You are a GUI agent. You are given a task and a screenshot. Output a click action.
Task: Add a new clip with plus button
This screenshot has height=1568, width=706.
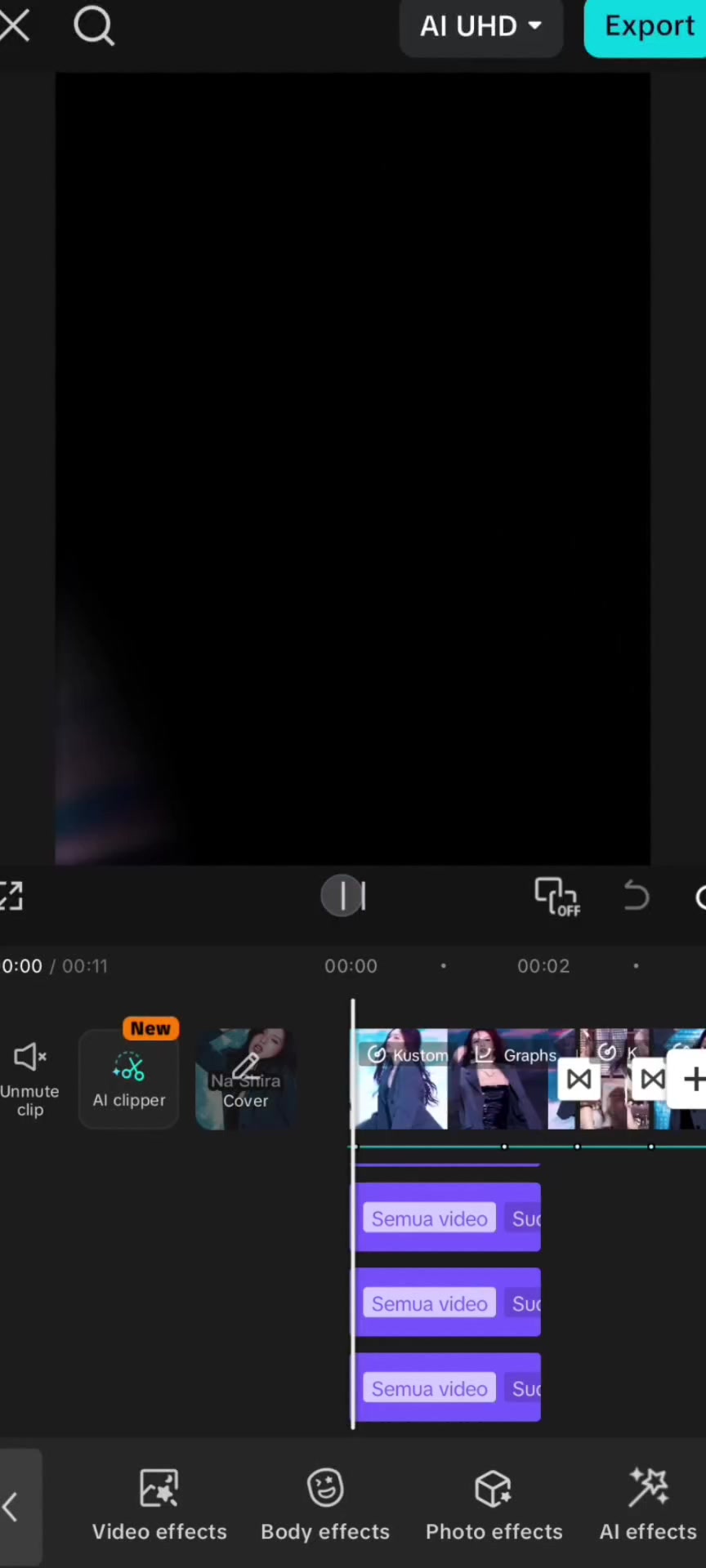pos(691,1080)
